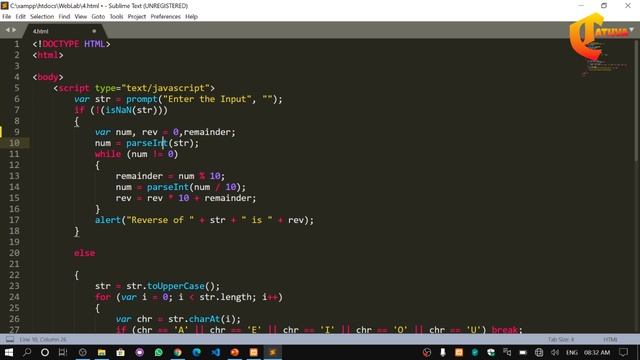Click the unsaved dot on 4.html tab
Viewport: 640px width, 360px height.
(94, 31)
